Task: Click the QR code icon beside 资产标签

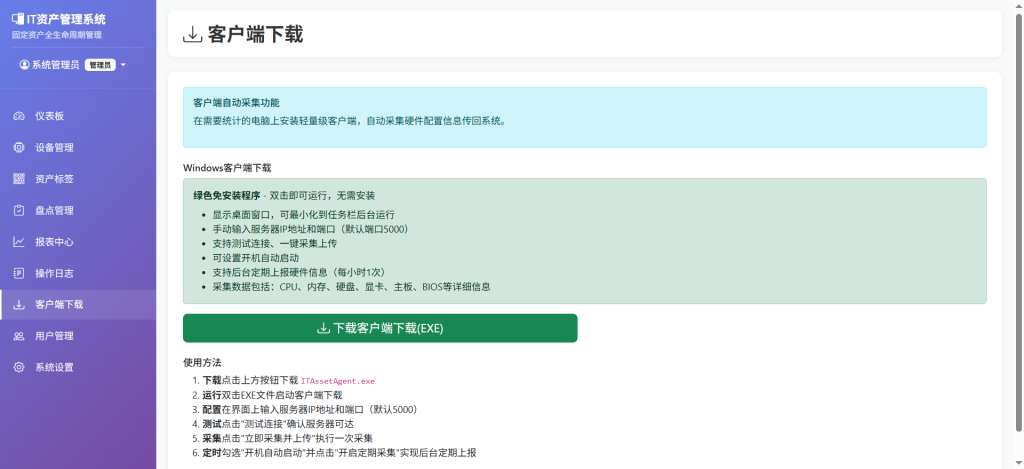Action: [x=19, y=179]
